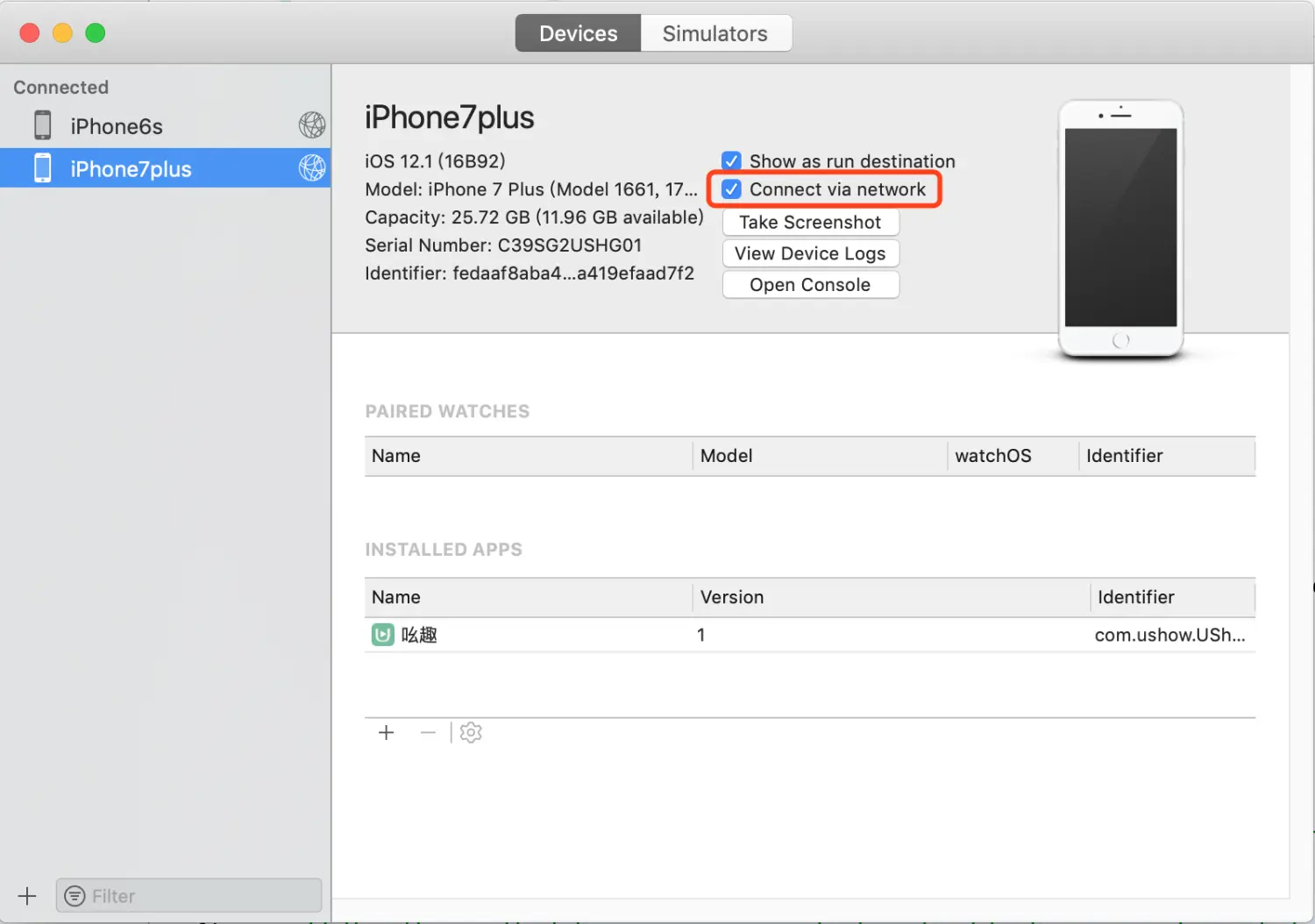Click the Filter search field

(189, 896)
